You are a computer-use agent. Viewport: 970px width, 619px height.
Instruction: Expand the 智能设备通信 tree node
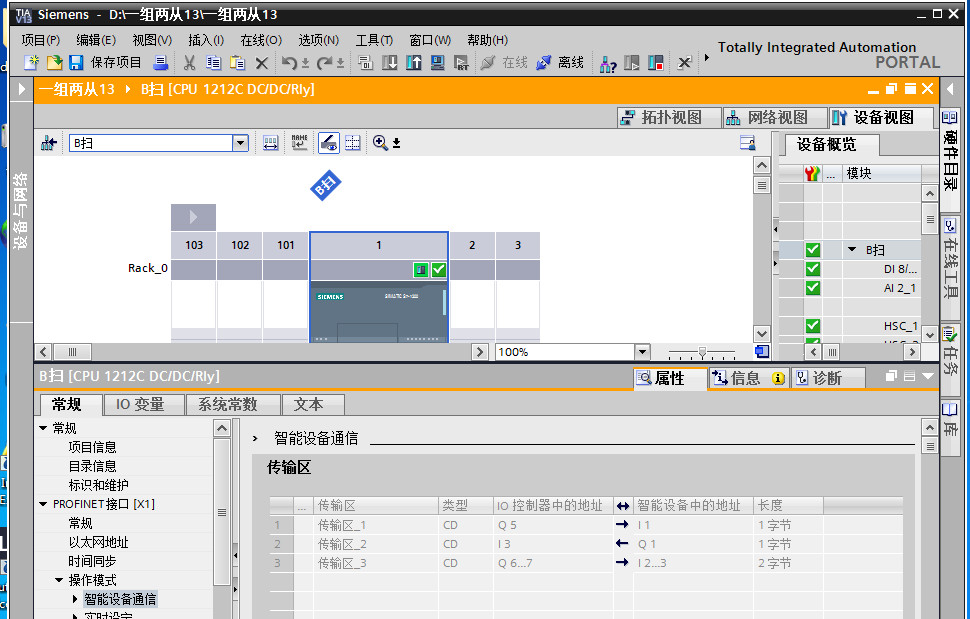(75, 599)
